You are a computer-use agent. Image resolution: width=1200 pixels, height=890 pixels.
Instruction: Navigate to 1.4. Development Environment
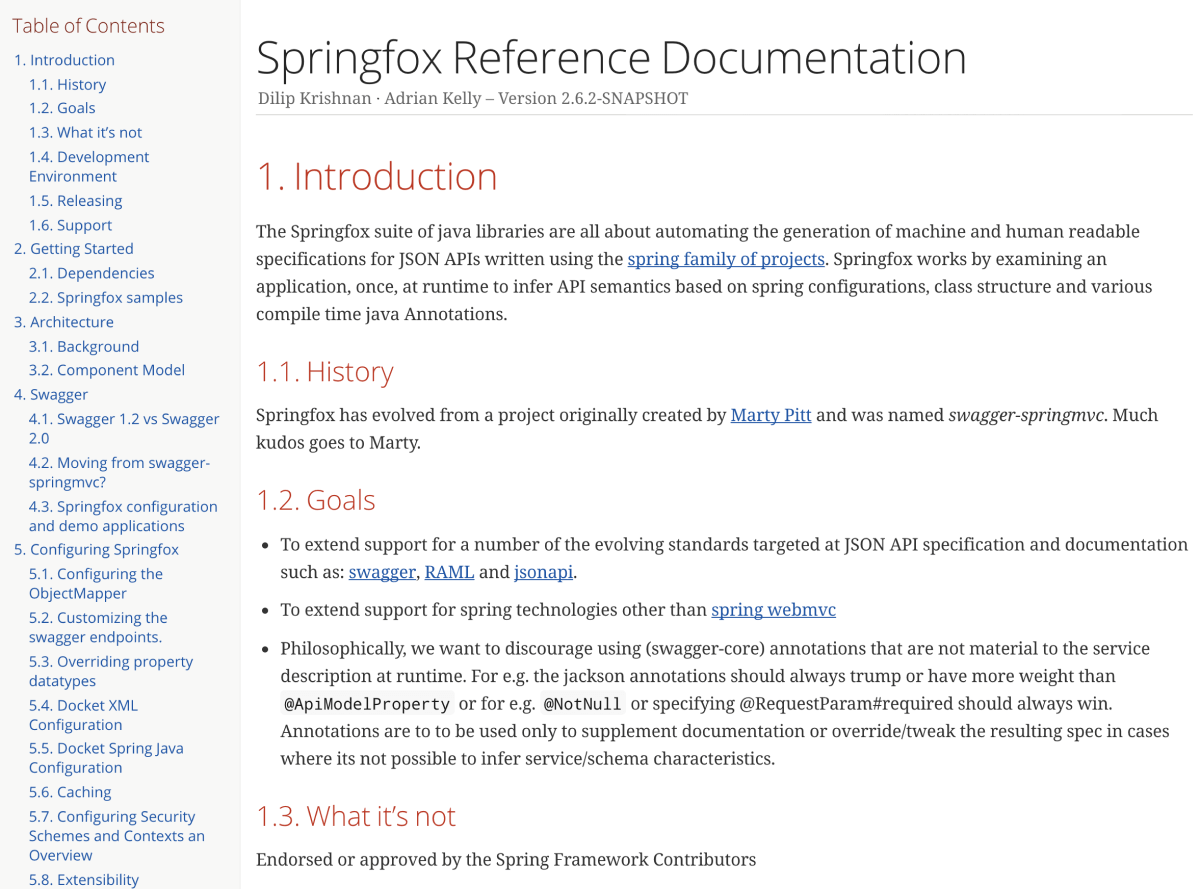pos(89,166)
